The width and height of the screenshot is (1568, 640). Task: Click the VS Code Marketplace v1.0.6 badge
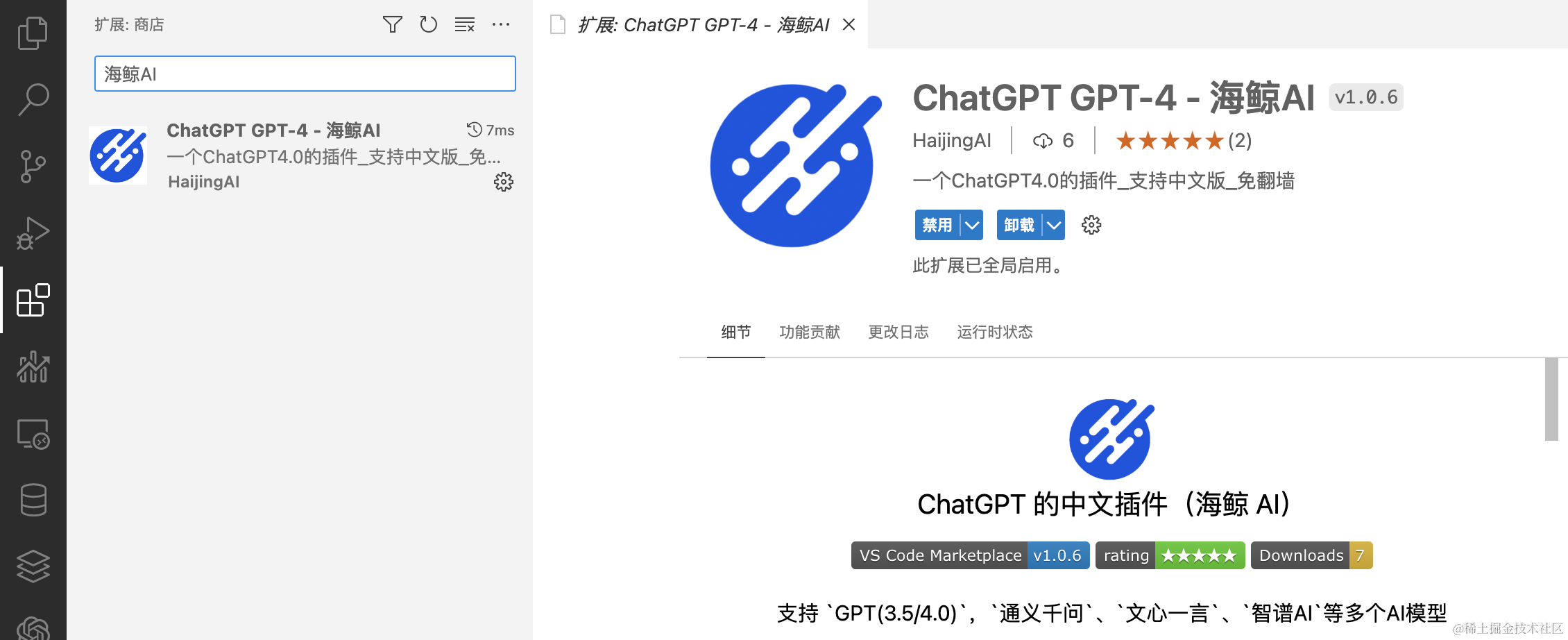(970, 555)
